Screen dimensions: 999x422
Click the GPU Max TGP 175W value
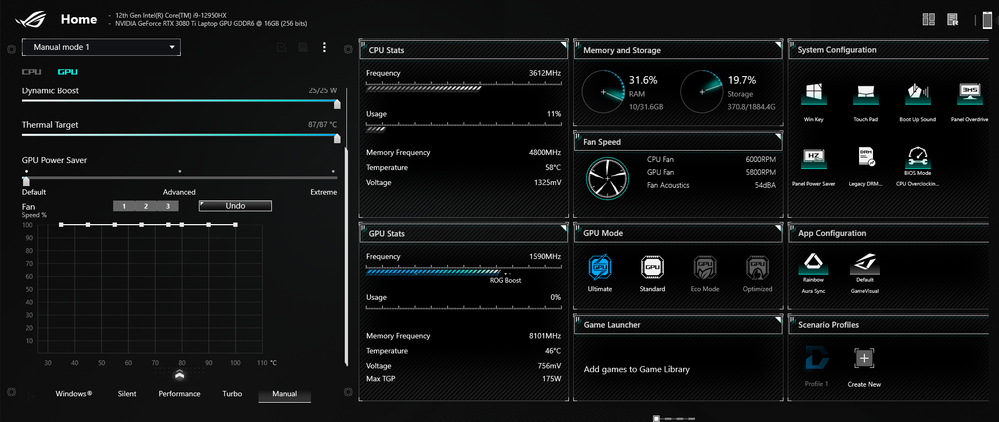pos(551,379)
